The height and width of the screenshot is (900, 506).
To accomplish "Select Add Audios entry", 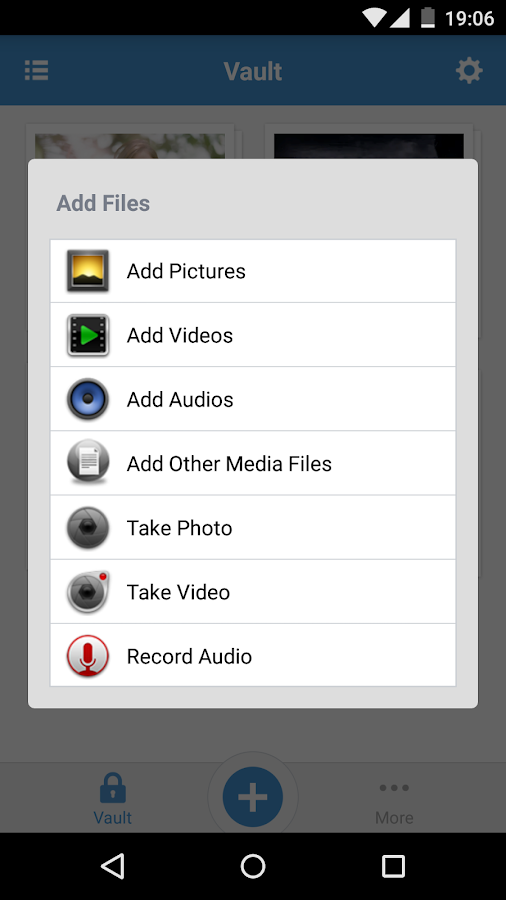I will point(253,399).
